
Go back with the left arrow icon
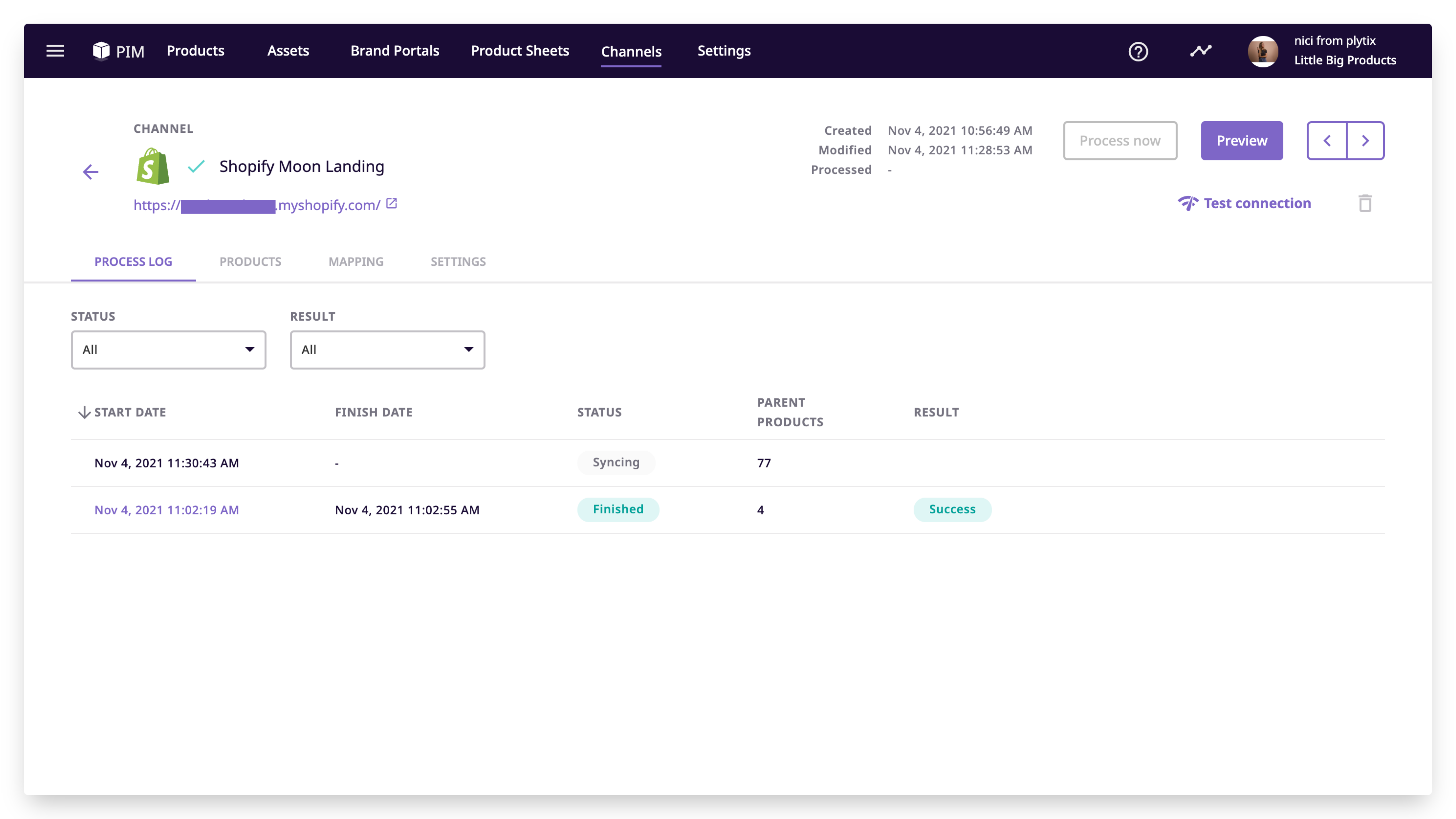coord(90,172)
